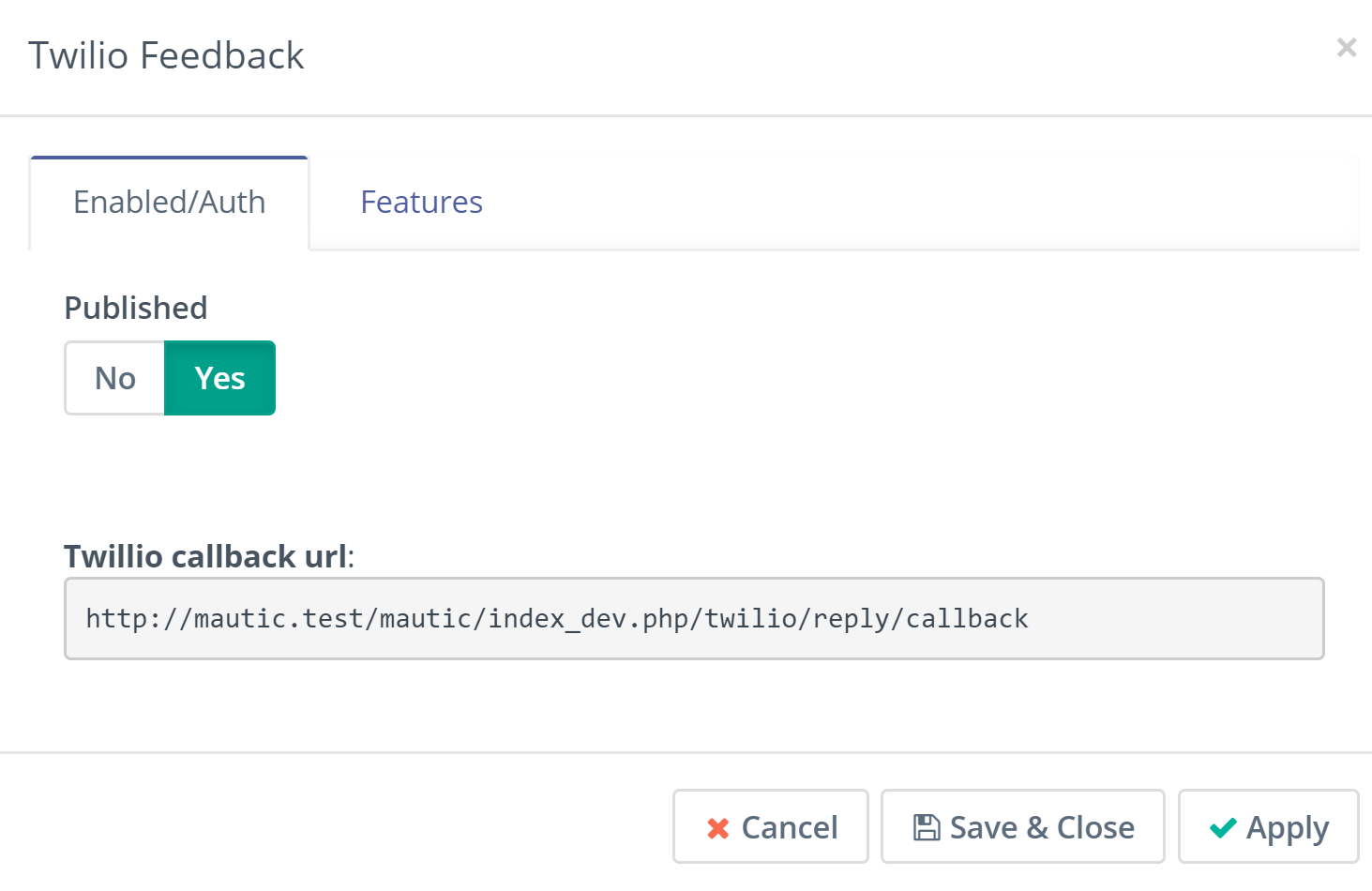Image resolution: width=1372 pixels, height=891 pixels.
Task: Open the Features configuration panel
Action: click(421, 202)
